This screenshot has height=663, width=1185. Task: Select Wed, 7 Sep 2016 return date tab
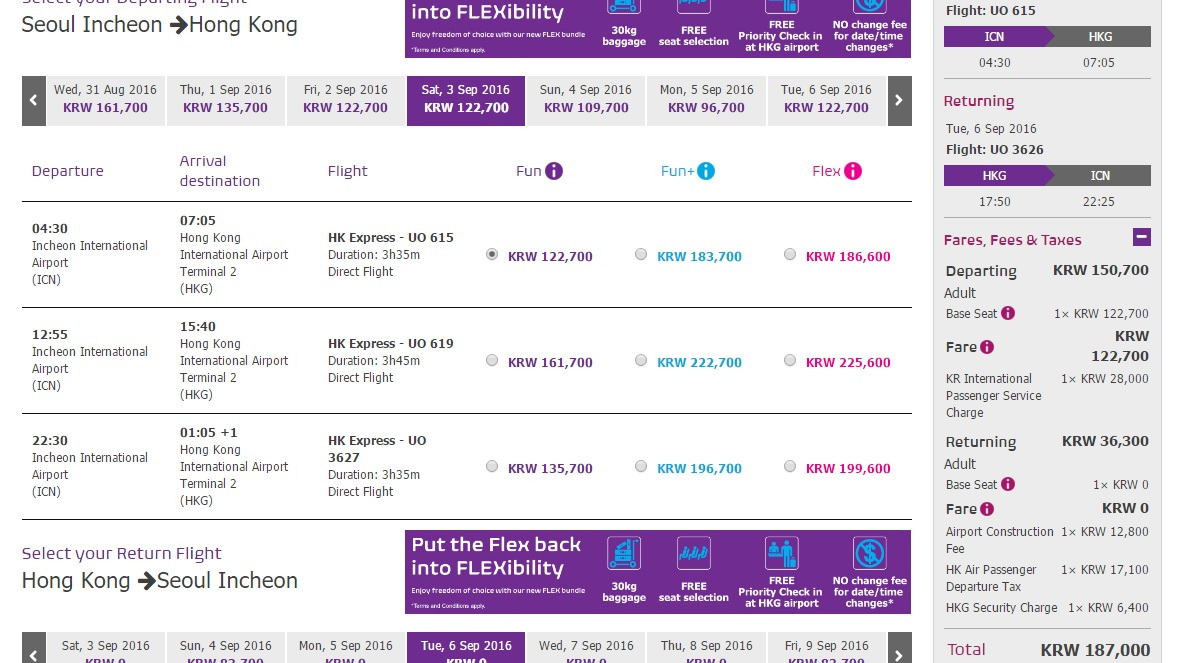click(x=586, y=647)
